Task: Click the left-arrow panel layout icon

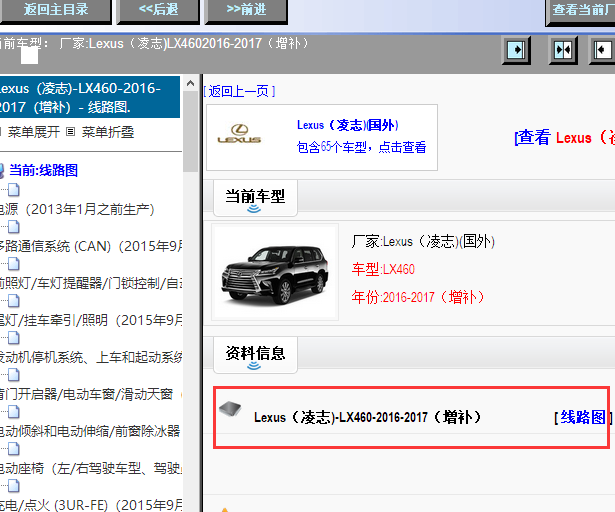Action: [602, 50]
